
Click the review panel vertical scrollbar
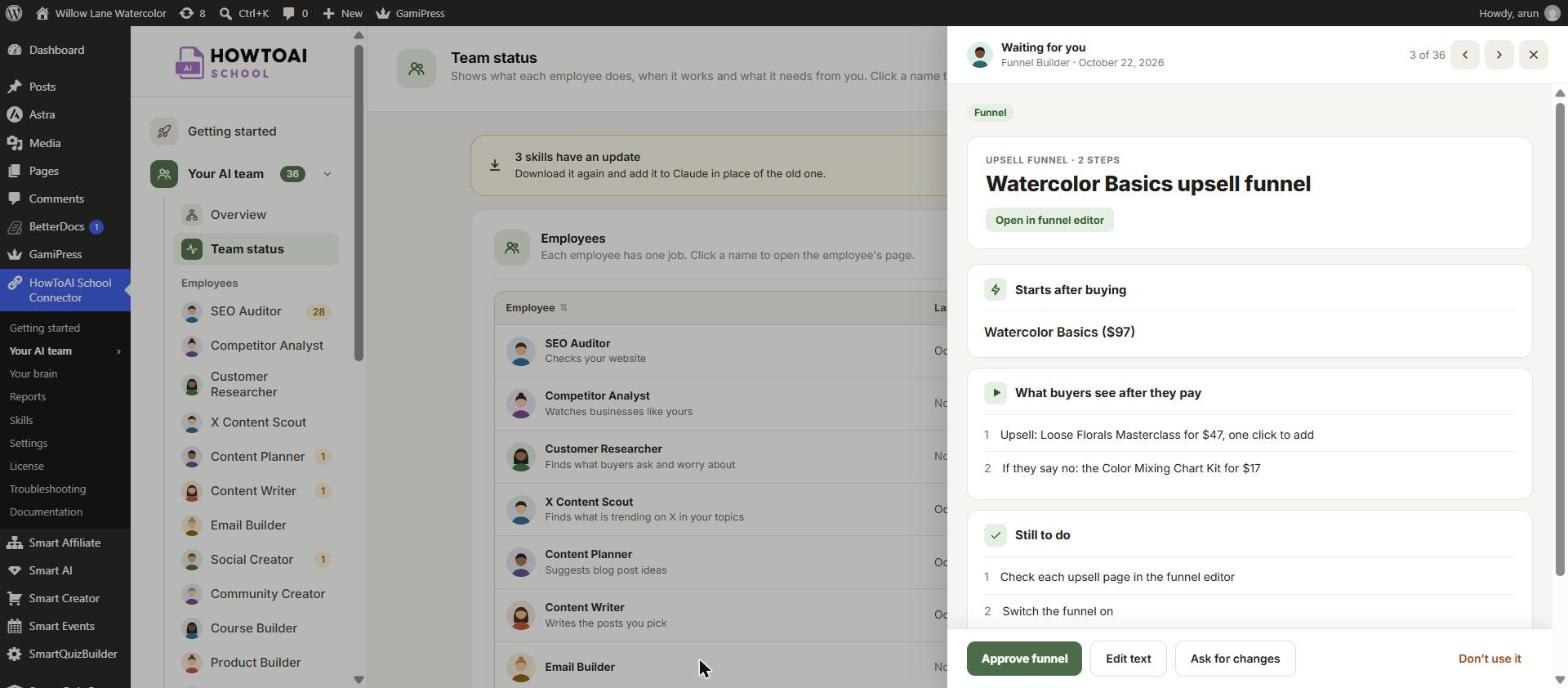coord(1559,338)
